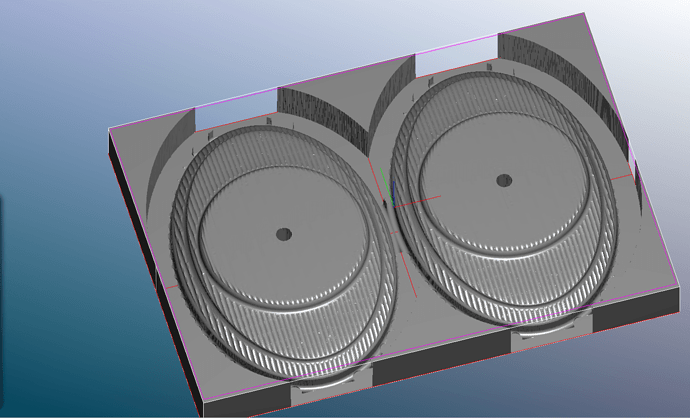690x418 pixels.
Task: Select the center hole of the left oval cavity
Action: (x=284, y=234)
